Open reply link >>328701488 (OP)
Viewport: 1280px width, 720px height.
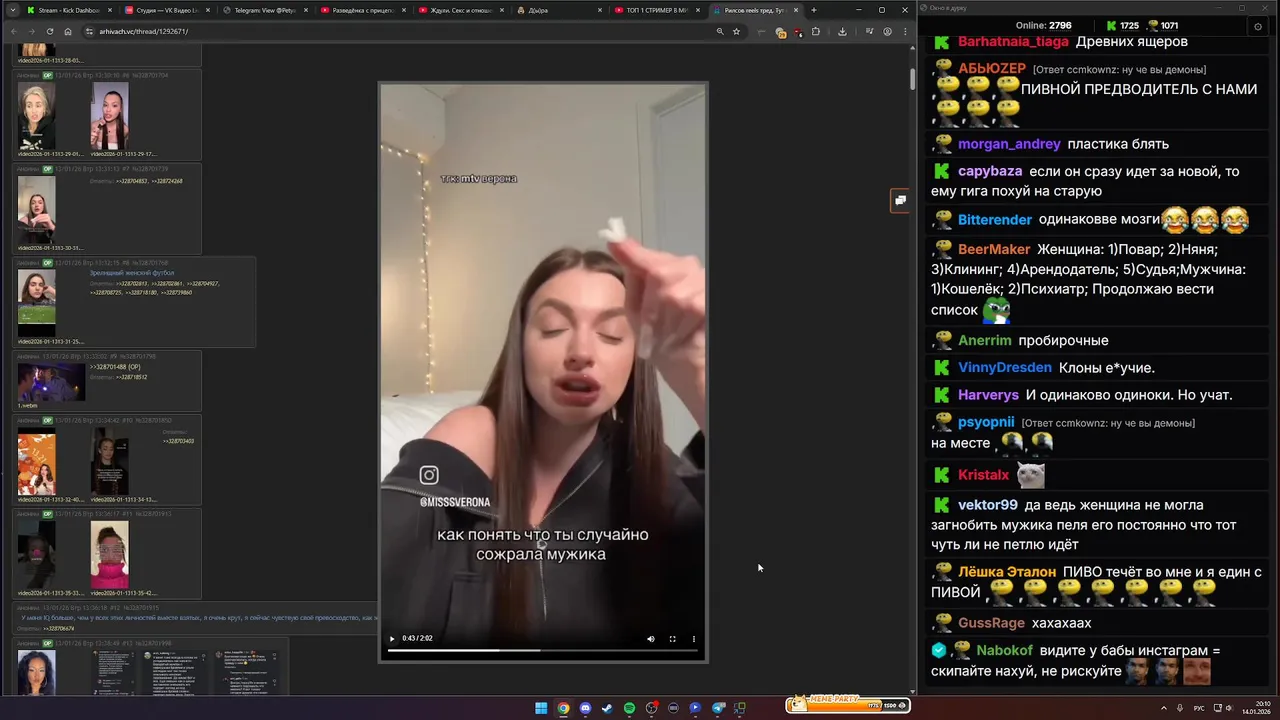pos(115,367)
